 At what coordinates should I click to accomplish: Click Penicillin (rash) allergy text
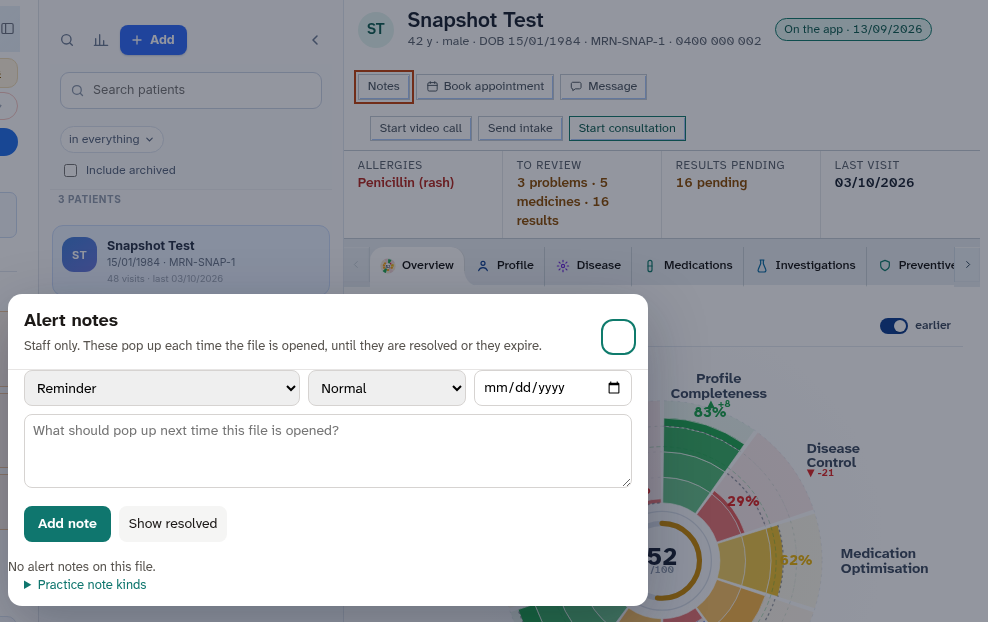tap(406, 183)
